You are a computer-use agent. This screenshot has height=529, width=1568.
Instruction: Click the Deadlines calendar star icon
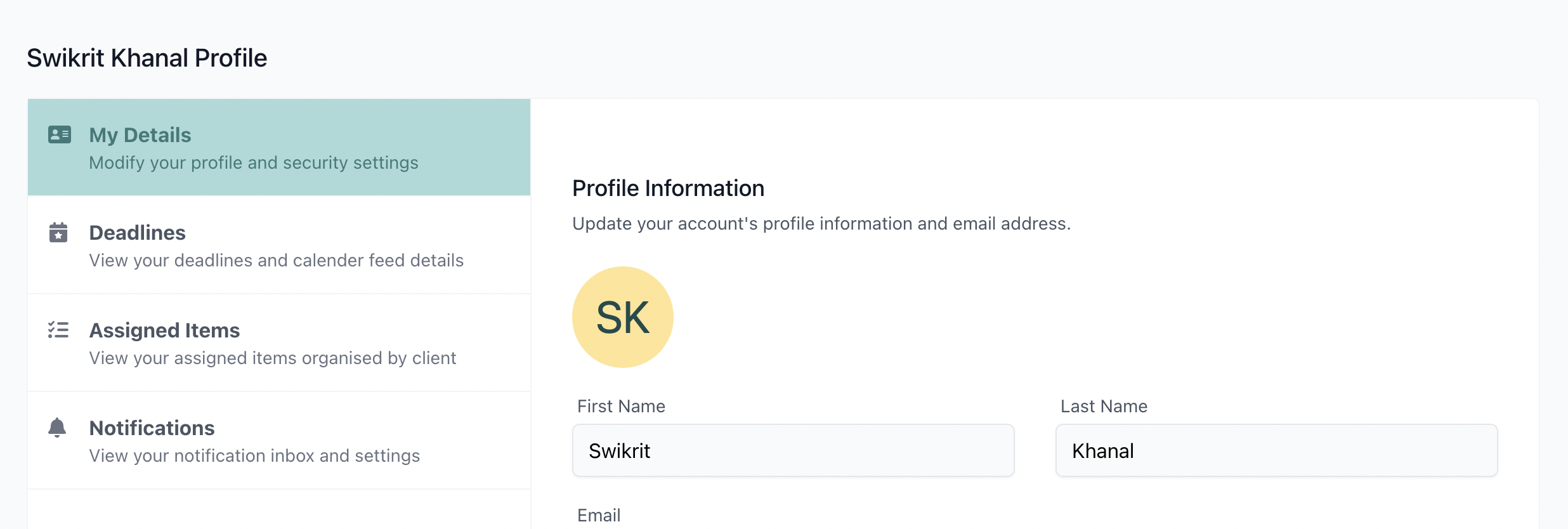point(58,232)
